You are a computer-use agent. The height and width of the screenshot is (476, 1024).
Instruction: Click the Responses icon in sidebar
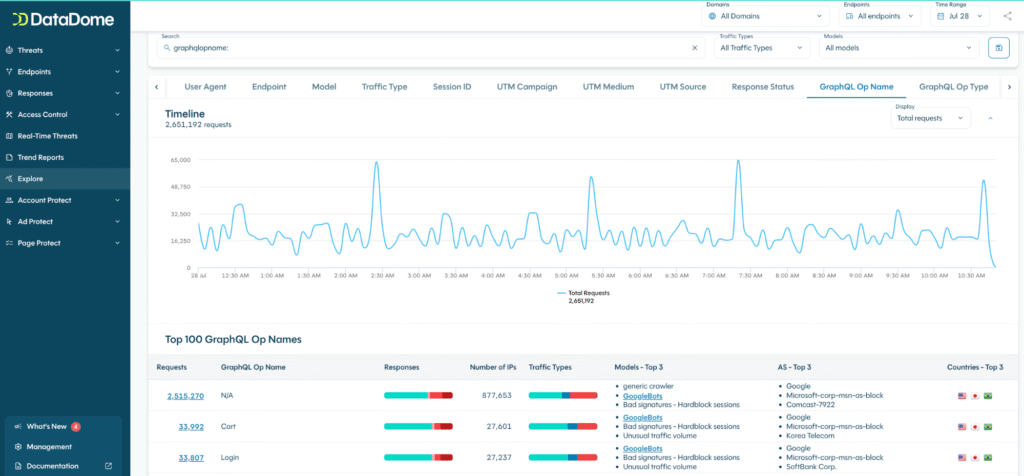point(9,93)
